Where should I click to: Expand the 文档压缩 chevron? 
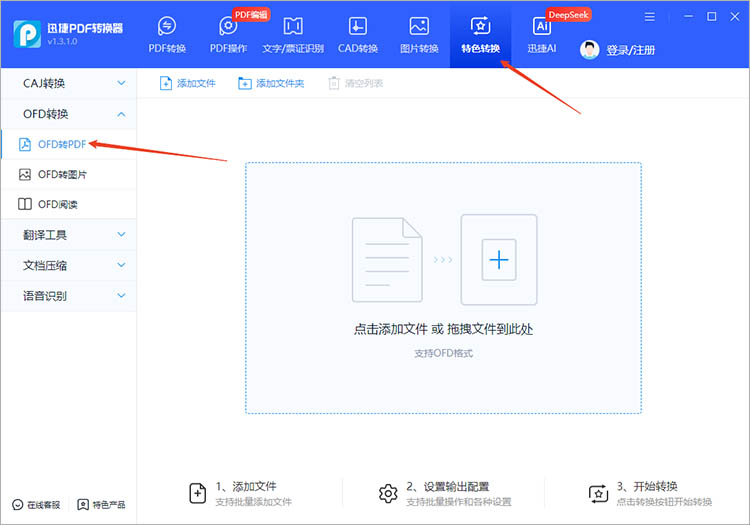point(121,265)
